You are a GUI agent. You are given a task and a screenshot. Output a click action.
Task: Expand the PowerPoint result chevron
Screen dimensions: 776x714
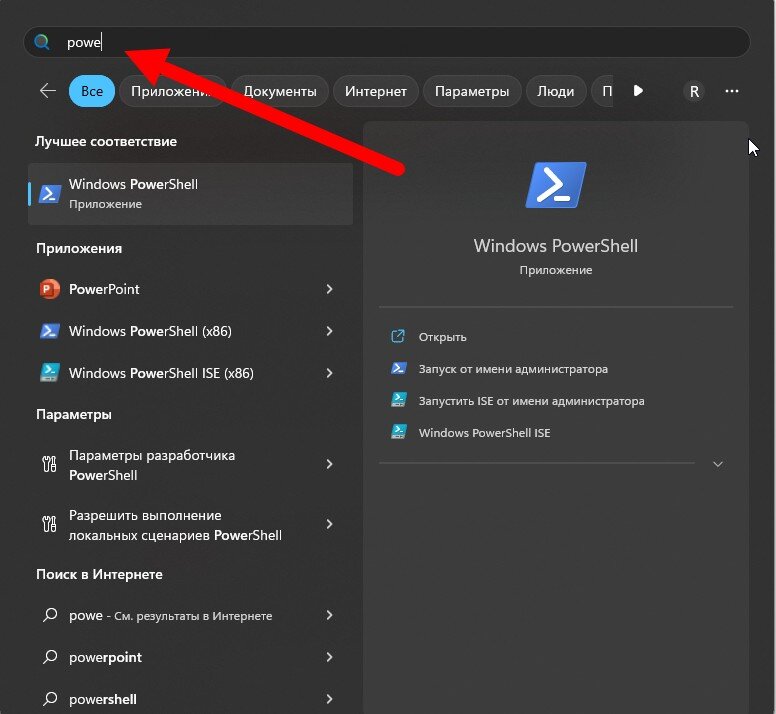329,289
